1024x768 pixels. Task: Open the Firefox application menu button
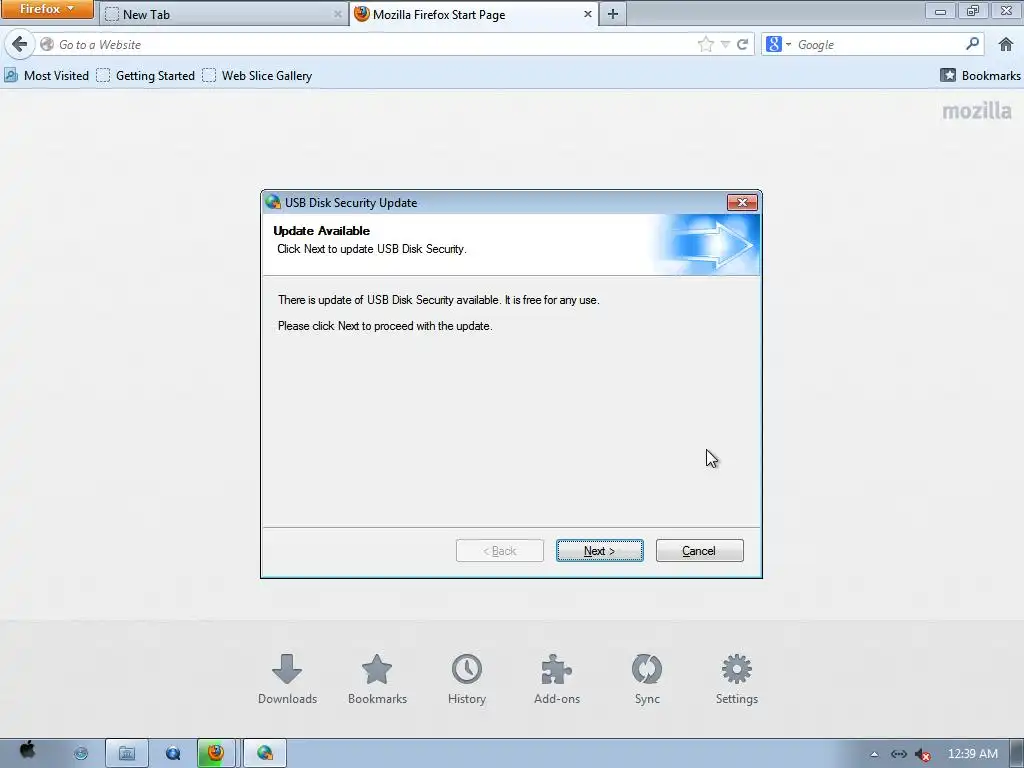pyautogui.click(x=47, y=9)
